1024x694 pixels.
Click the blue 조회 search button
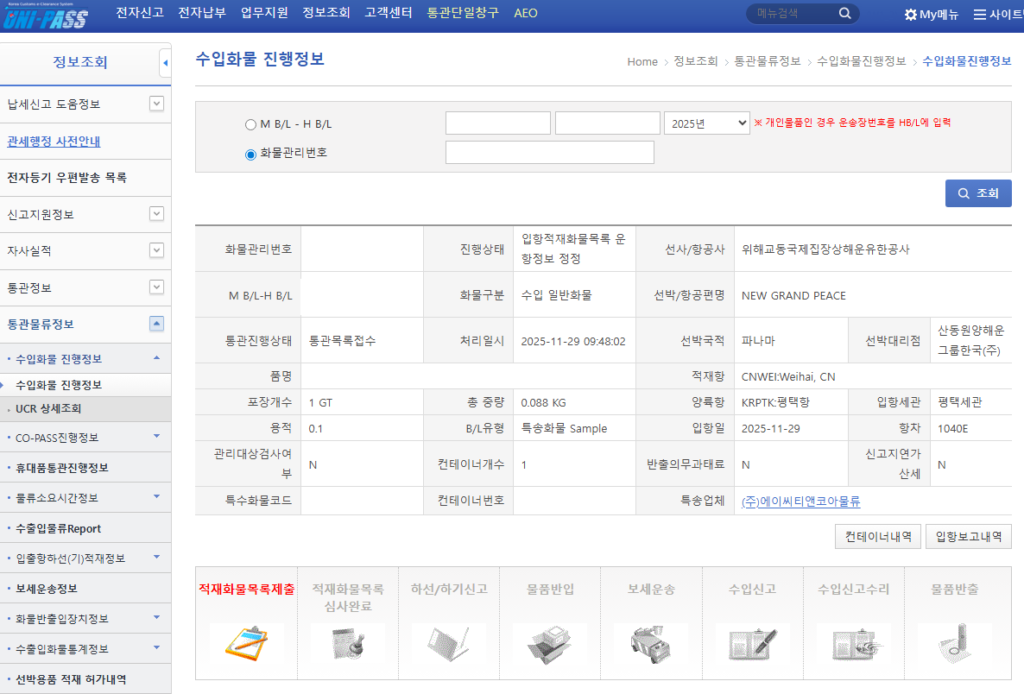pyautogui.click(x=977, y=193)
